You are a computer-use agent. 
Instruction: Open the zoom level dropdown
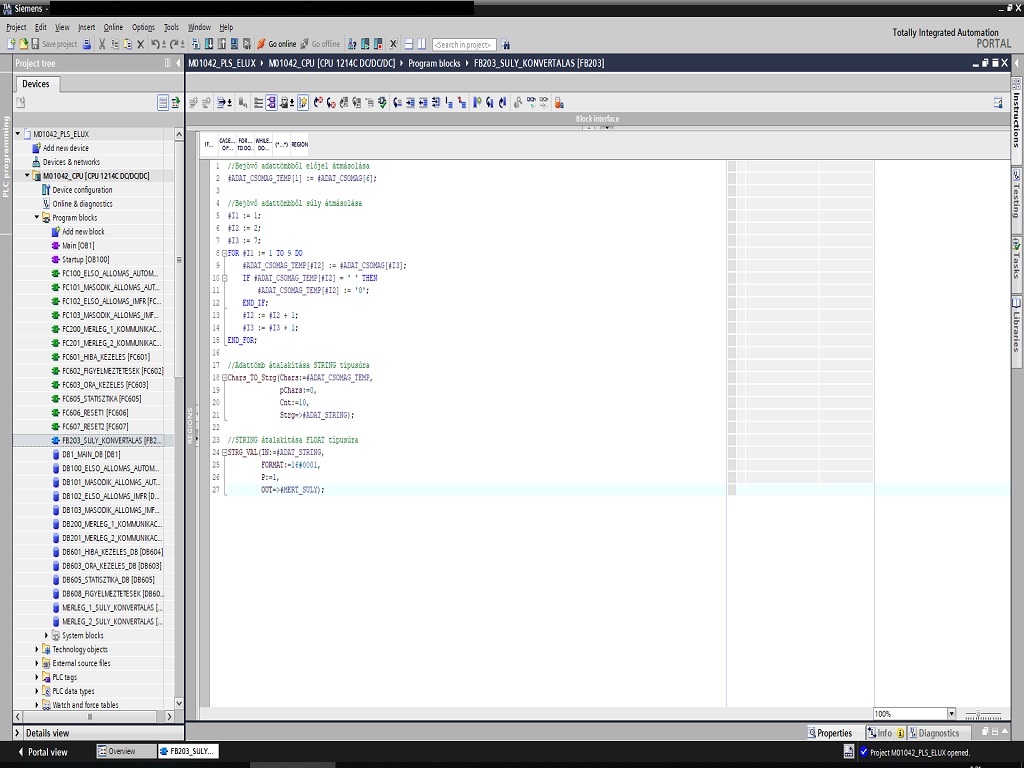952,714
